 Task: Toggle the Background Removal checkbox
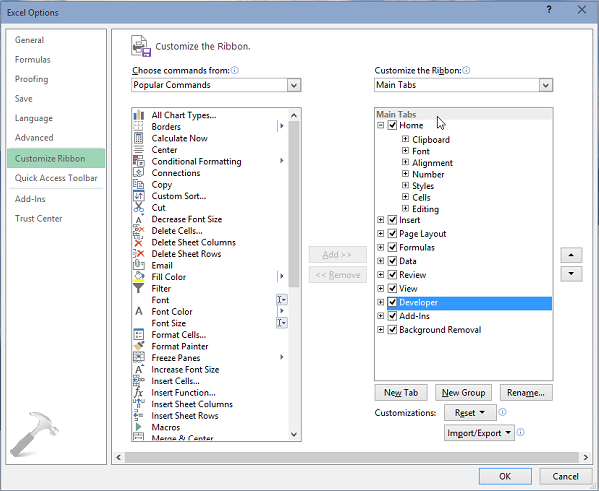coord(392,330)
